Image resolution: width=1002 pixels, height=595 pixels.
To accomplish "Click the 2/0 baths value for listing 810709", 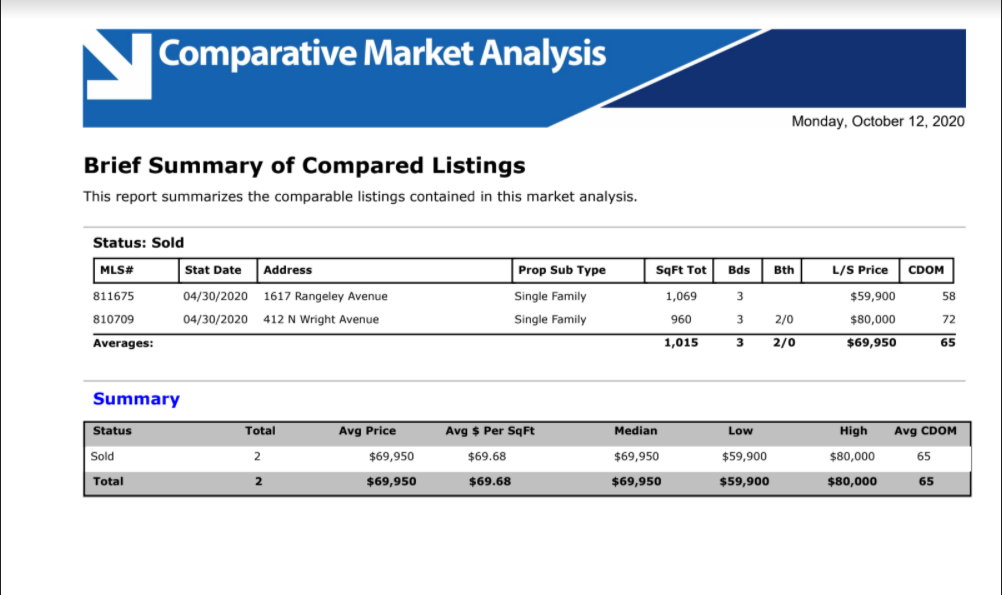I will click(x=783, y=320).
